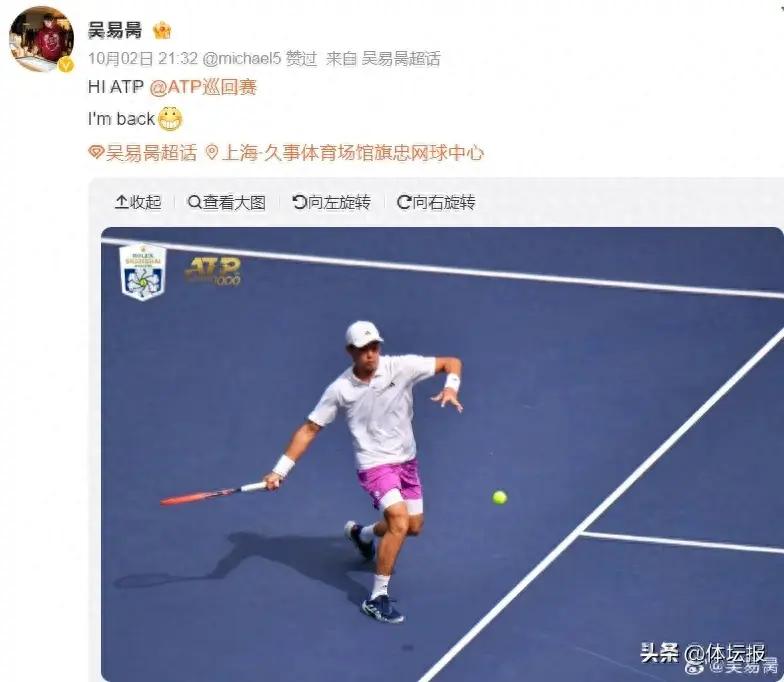The height and width of the screenshot is (682, 784).
Task: Open the poster's profile avatar
Action: click(x=42, y=39)
